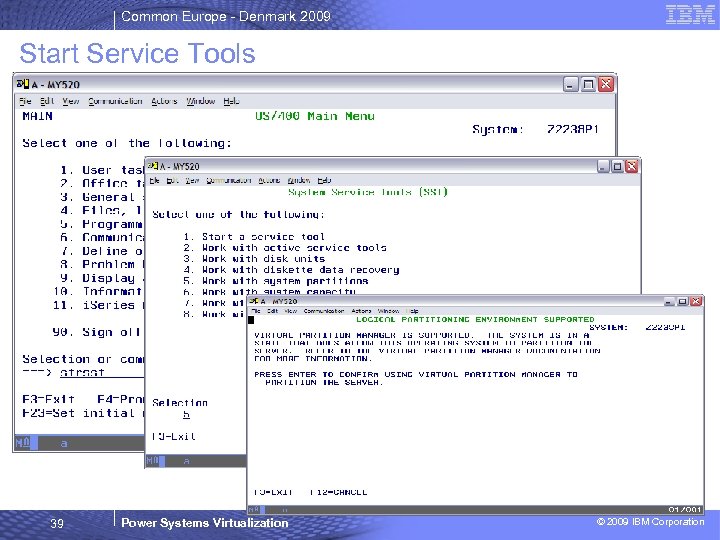Click F12=Cancel in front partitioning window
The height and width of the screenshot is (540, 720).
pyautogui.click(x=338, y=492)
